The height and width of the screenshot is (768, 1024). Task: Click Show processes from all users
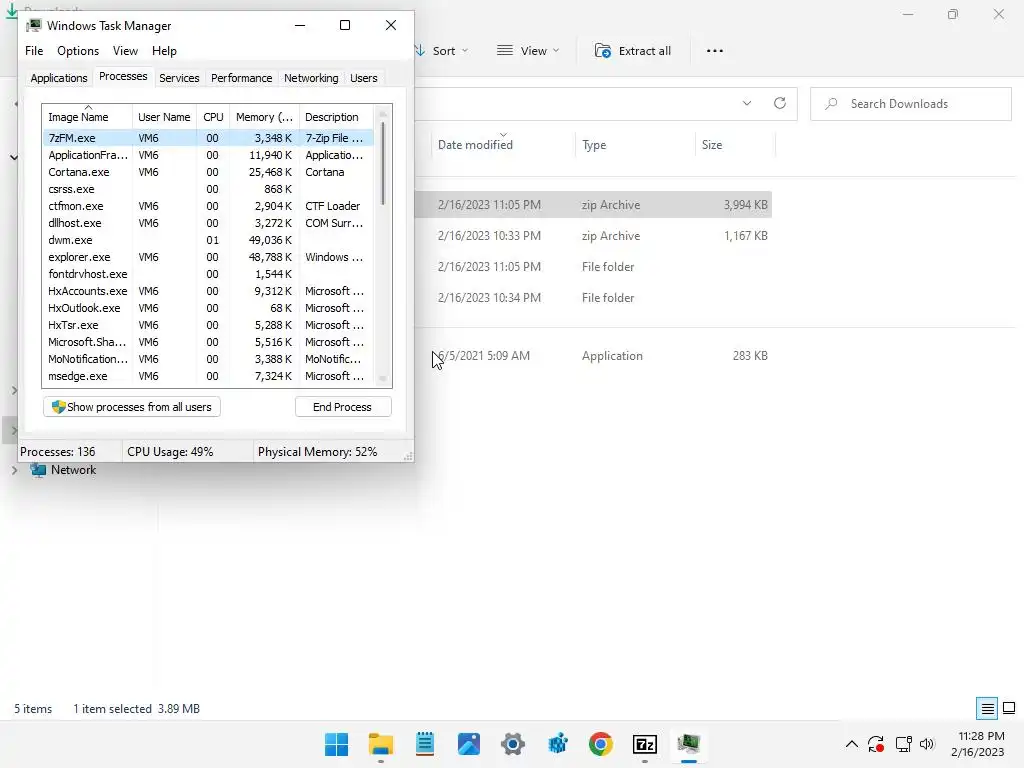pyautogui.click(x=132, y=407)
